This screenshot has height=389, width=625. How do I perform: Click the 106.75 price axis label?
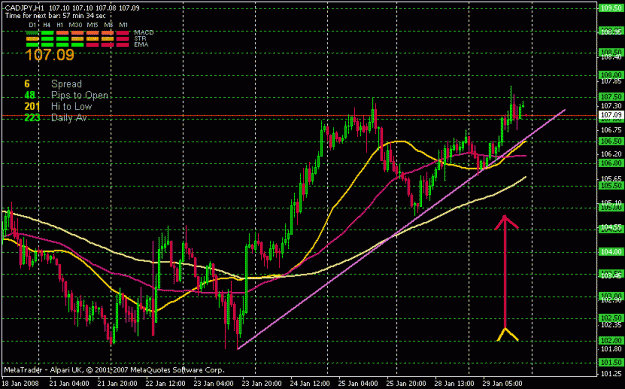611,130
